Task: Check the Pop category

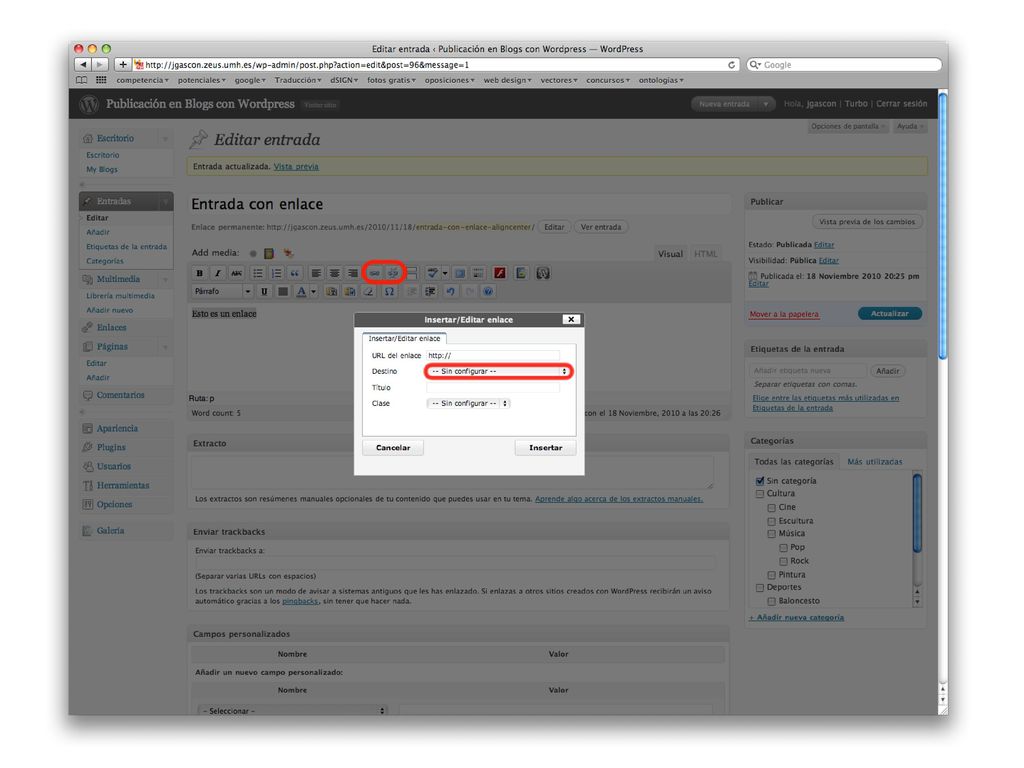Action: [784, 548]
